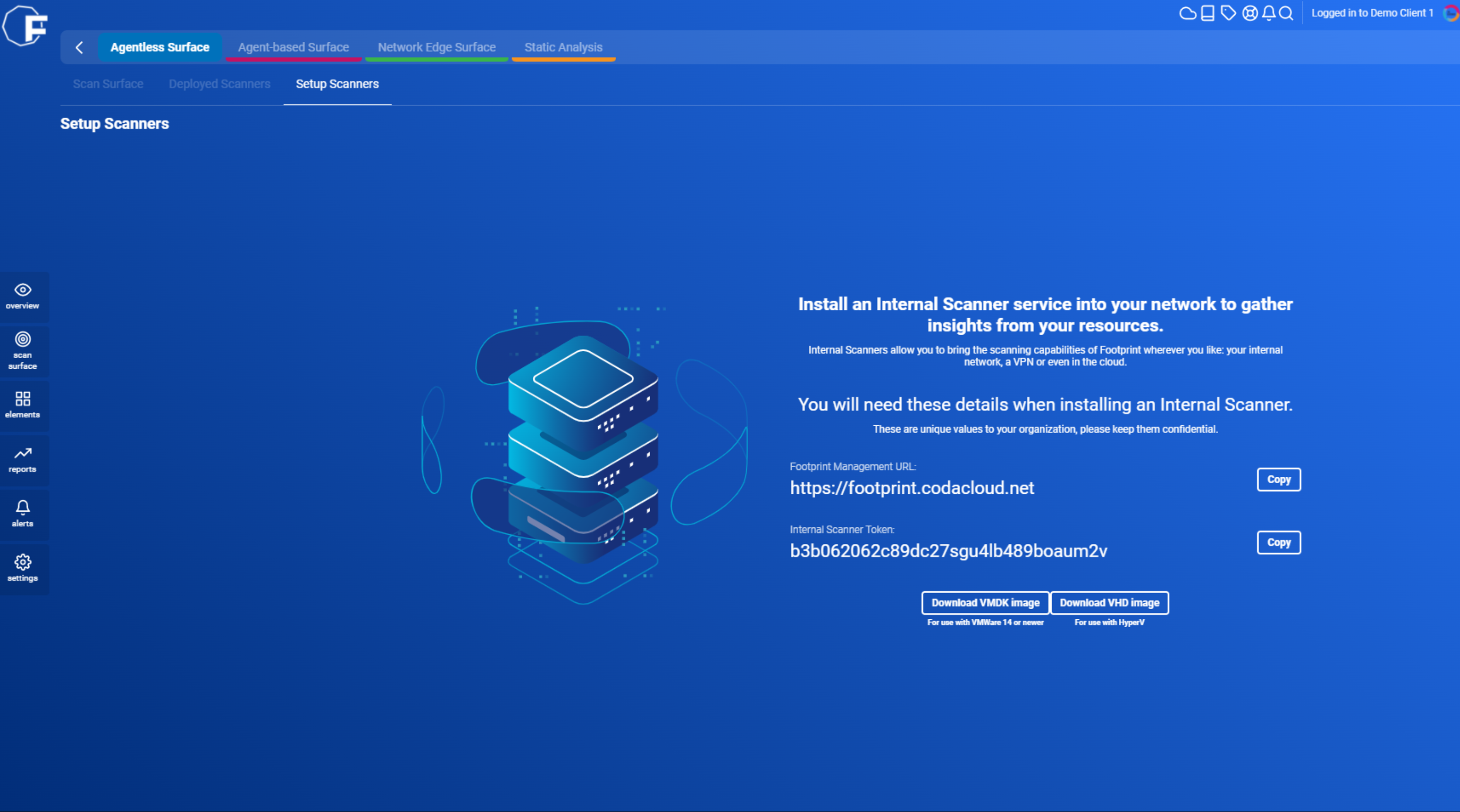This screenshot has height=812, width=1460.
Task: Open the Static Analysis tab
Action: pos(563,48)
